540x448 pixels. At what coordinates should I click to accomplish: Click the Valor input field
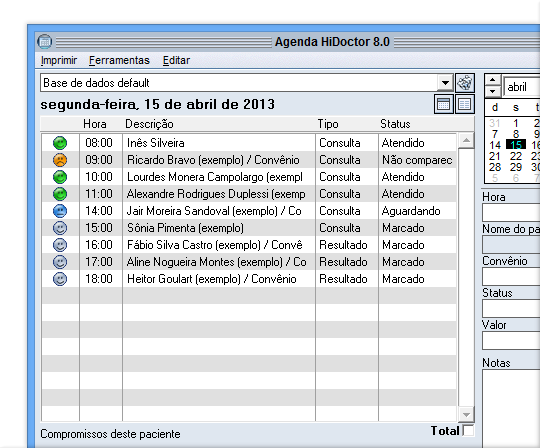click(511, 341)
